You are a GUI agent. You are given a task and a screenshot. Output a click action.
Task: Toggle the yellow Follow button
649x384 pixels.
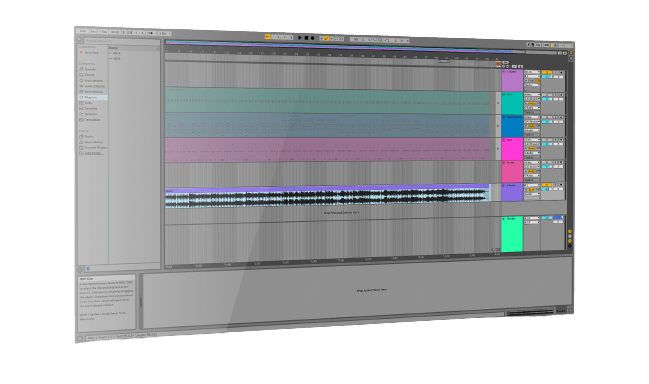pos(267,37)
